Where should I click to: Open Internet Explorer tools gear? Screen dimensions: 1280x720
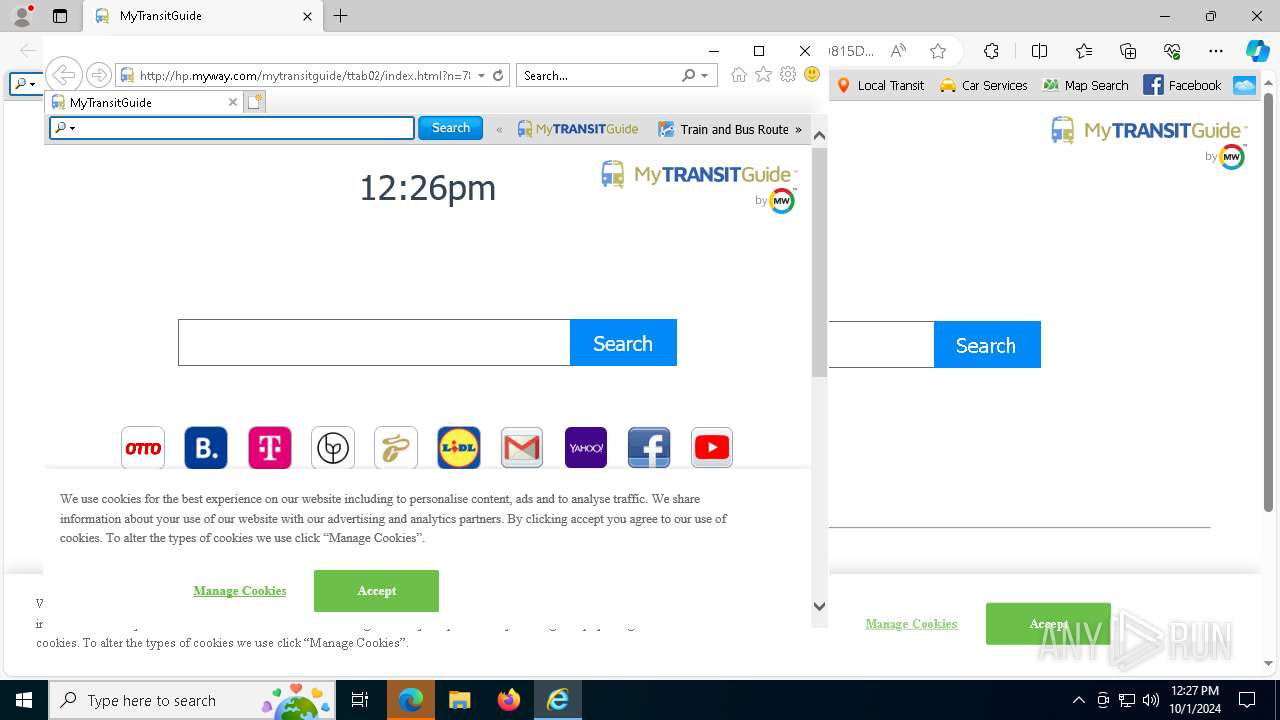pos(788,75)
